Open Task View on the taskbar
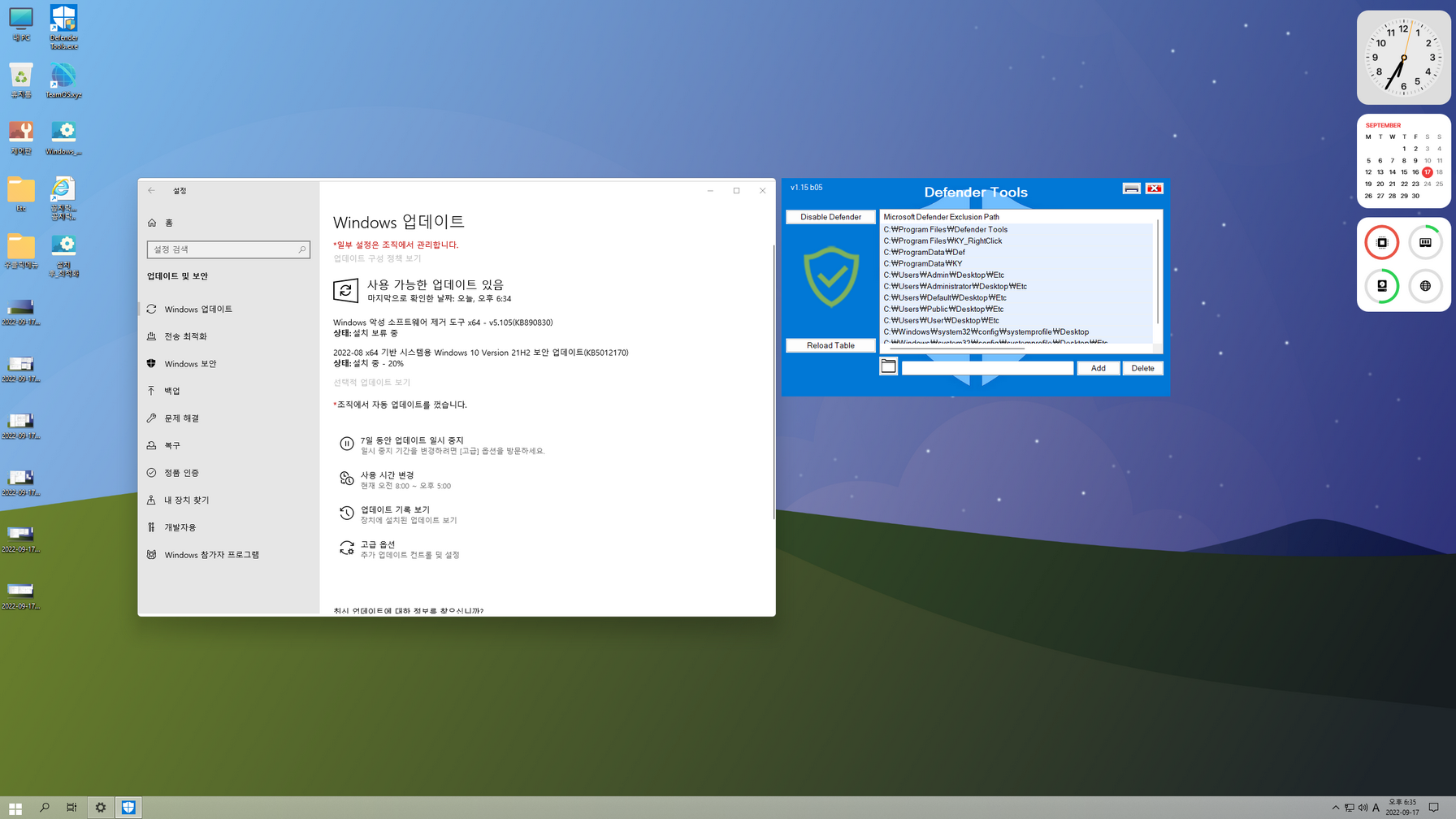The height and width of the screenshot is (819, 1456). tap(71, 808)
